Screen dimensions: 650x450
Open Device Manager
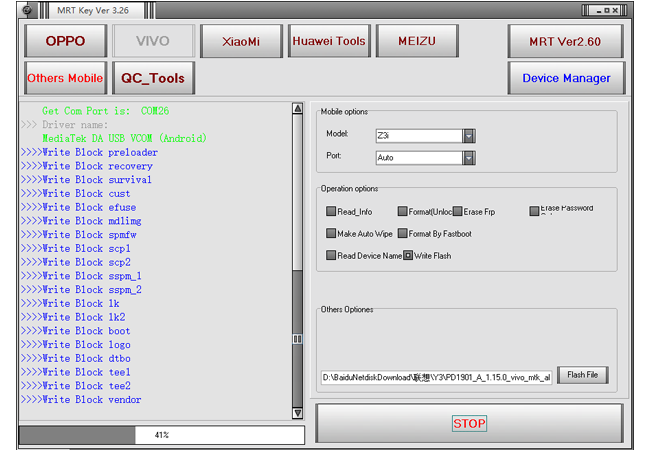[x=566, y=78]
